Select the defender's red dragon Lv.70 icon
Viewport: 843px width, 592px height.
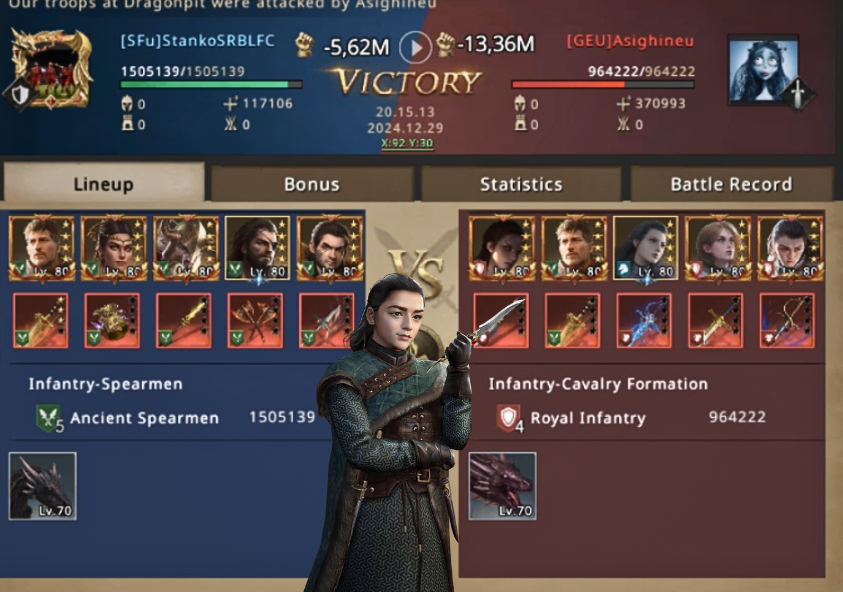point(502,486)
